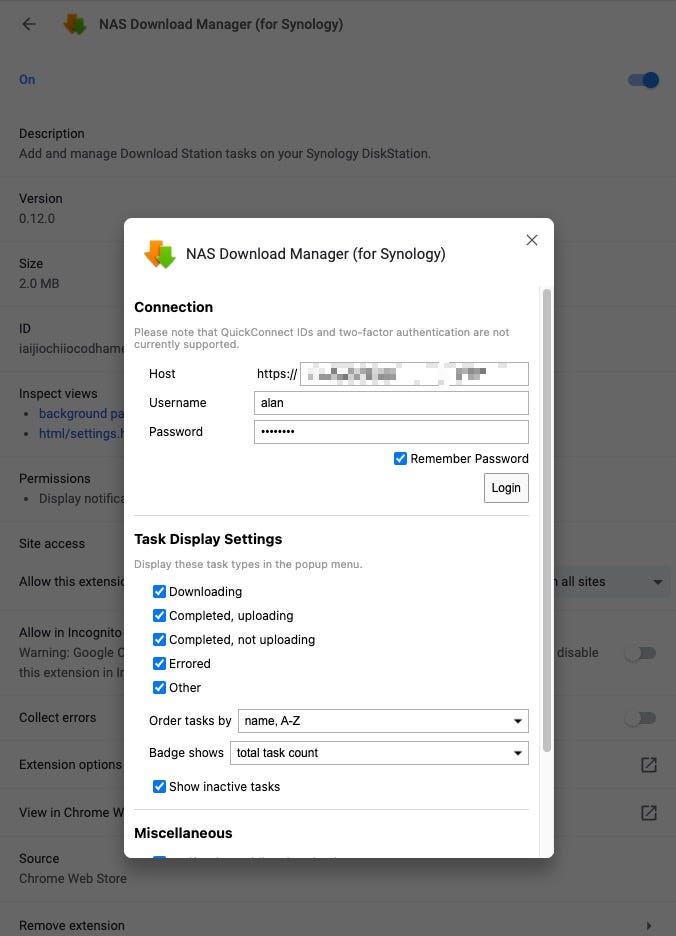Click the Connection heading
The image size is (676, 936).
click(x=173, y=307)
